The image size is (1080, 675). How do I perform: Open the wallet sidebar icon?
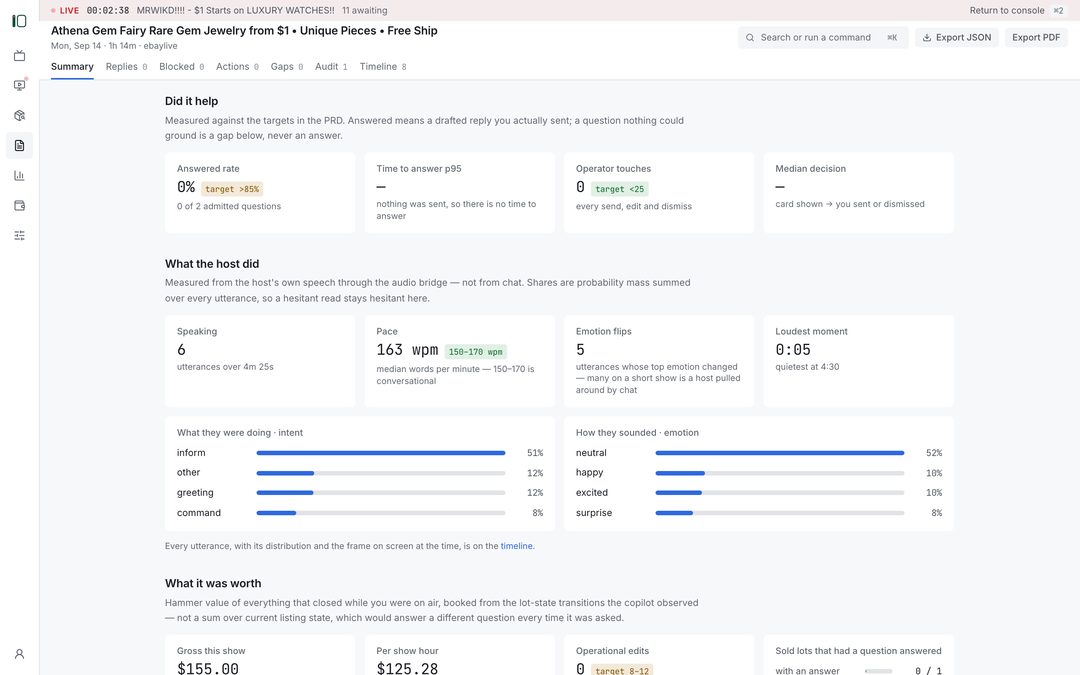(19, 205)
